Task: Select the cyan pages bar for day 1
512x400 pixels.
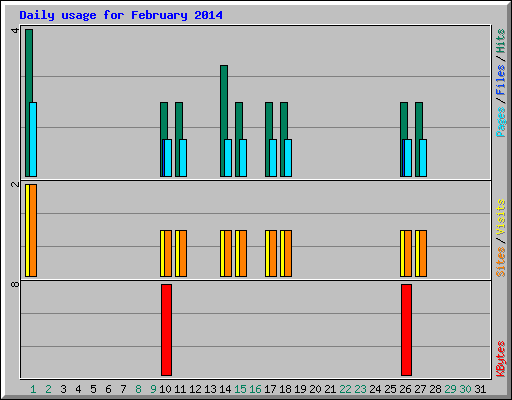Action: coord(33,139)
